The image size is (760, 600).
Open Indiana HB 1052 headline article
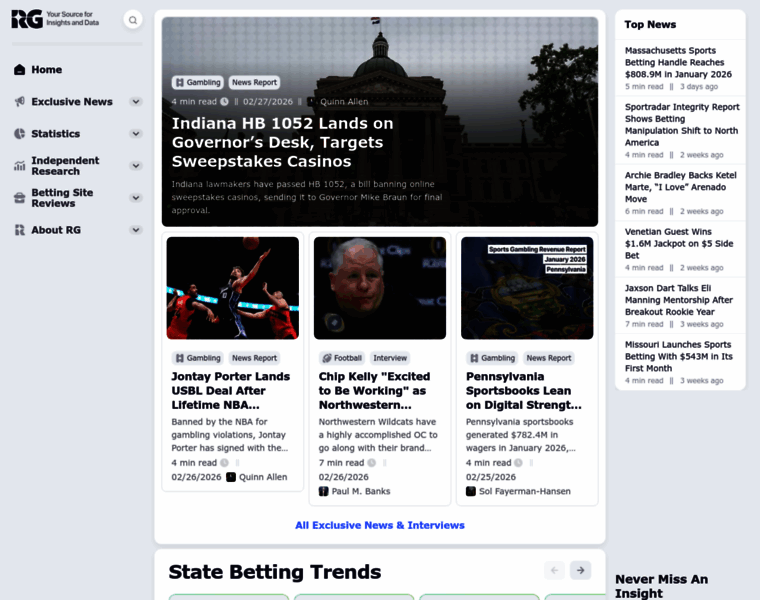point(282,142)
